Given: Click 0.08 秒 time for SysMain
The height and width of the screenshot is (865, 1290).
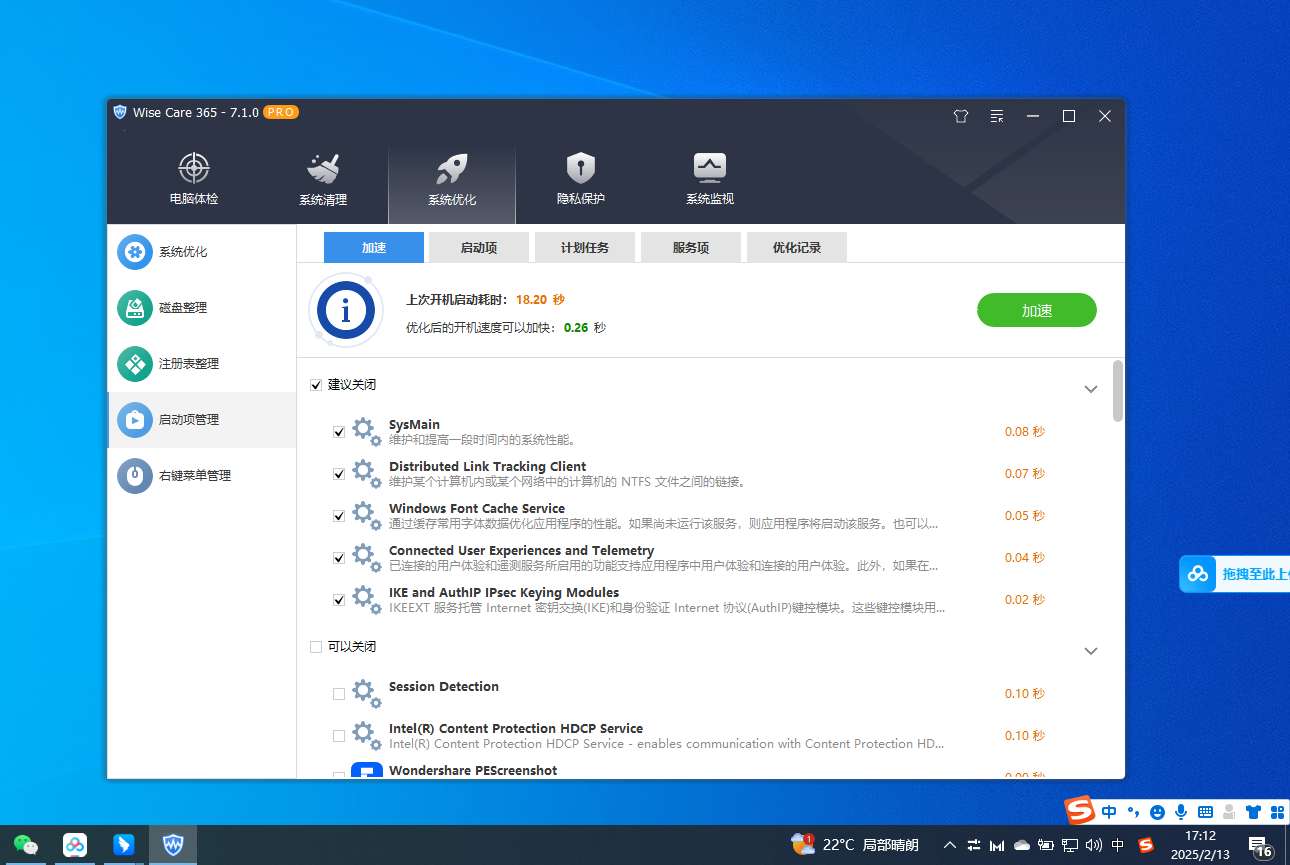Looking at the screenshot, I should click(1024, 432).
